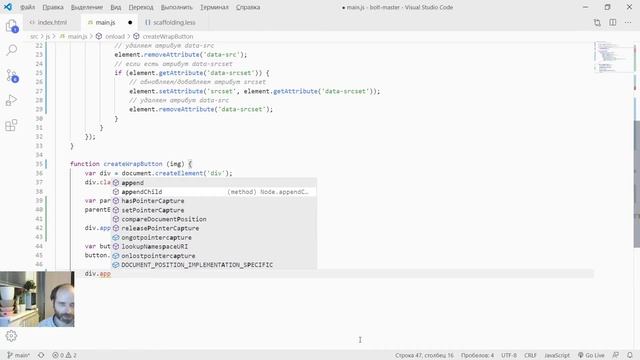The image size is (640, 360).
Task: Open the Run and Debug view
Action: click(11, 100)
